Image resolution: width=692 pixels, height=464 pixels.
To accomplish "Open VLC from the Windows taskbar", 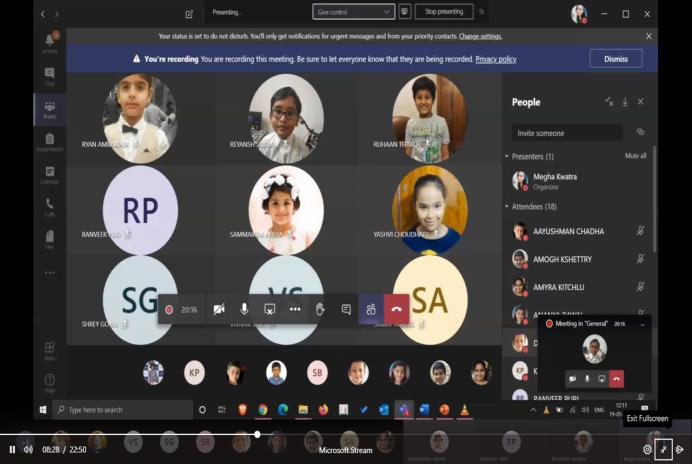I will 464,410.
